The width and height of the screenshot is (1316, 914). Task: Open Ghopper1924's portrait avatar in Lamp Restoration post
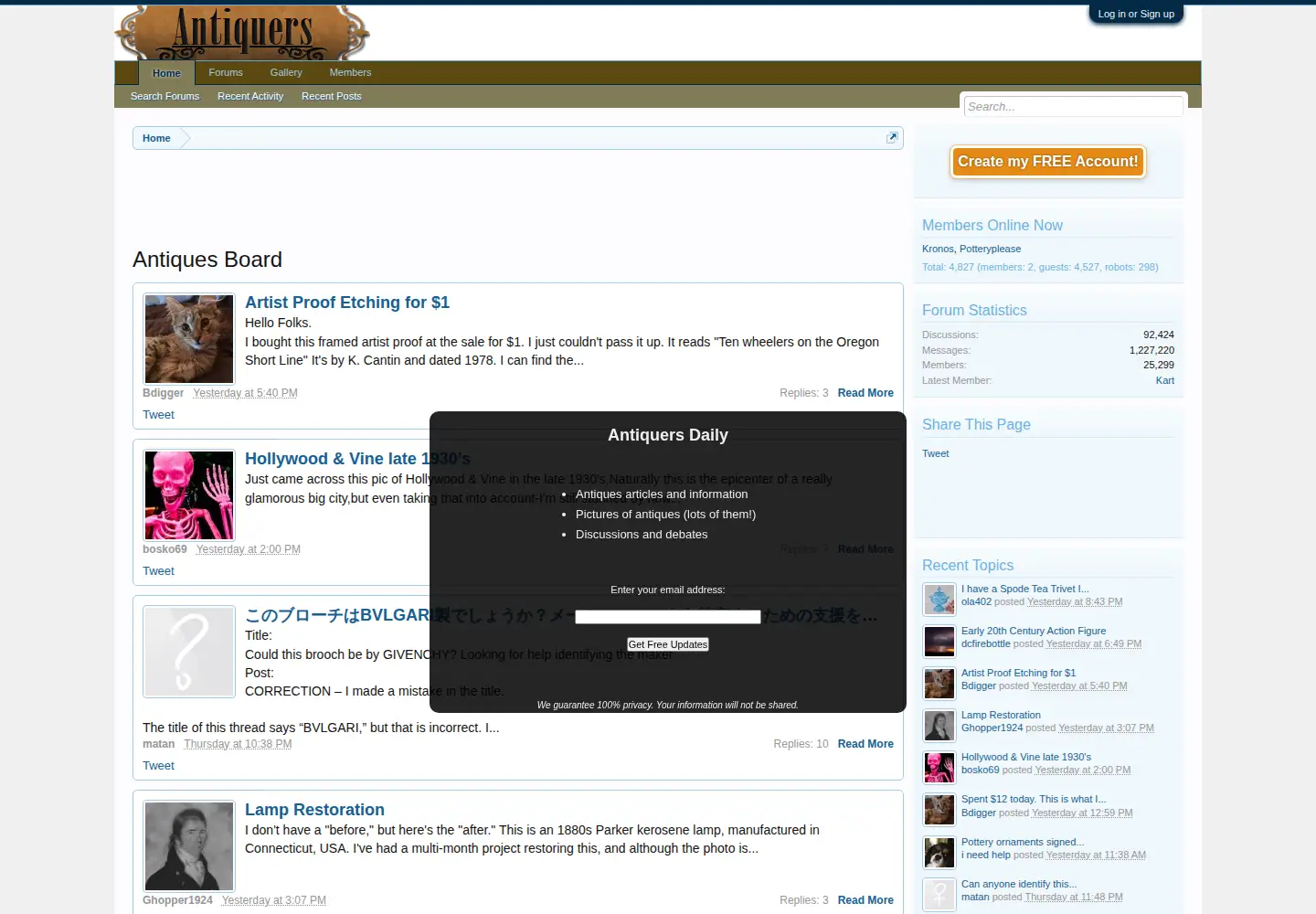tap(189, 846)
